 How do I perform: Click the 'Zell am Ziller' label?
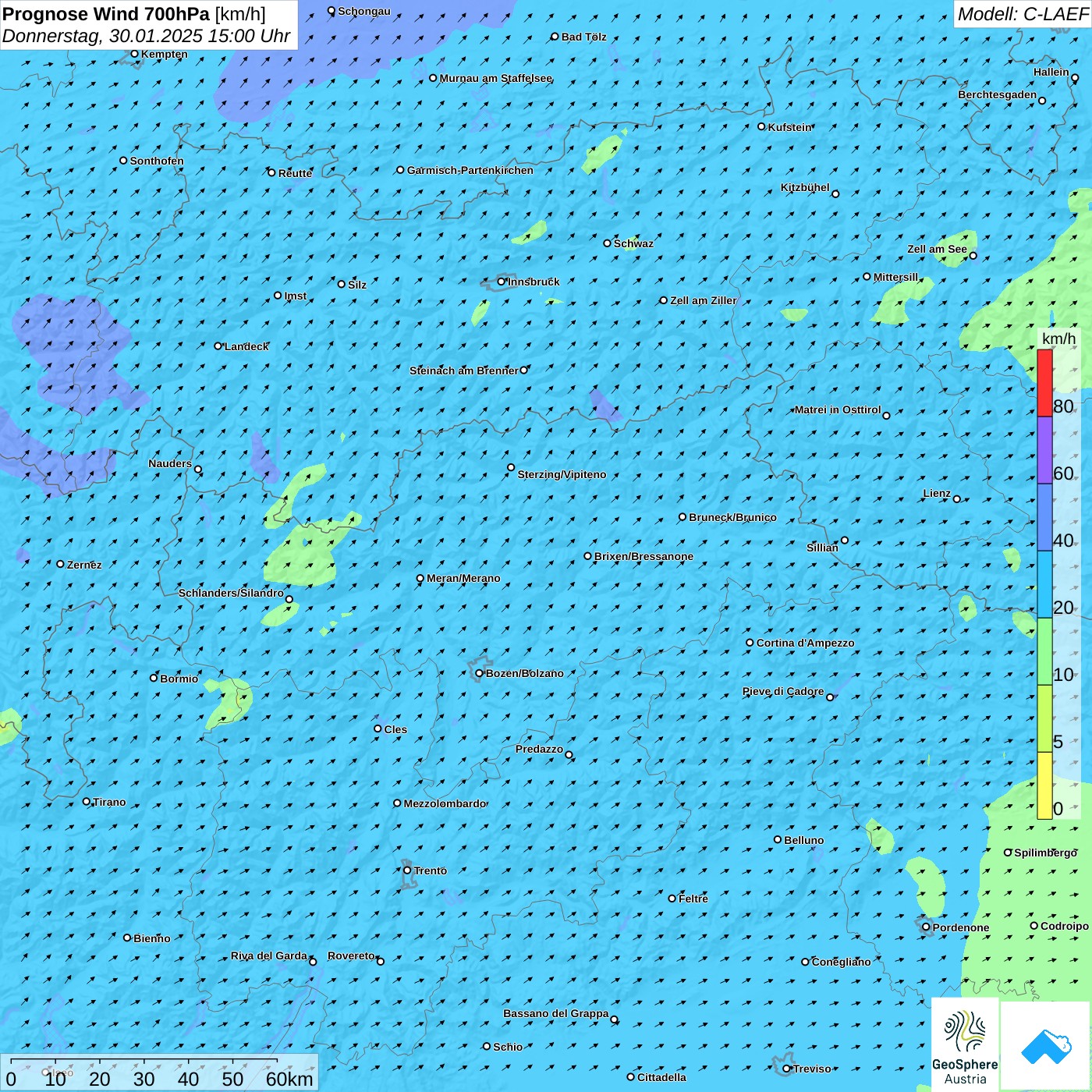(x=703, y=300)
